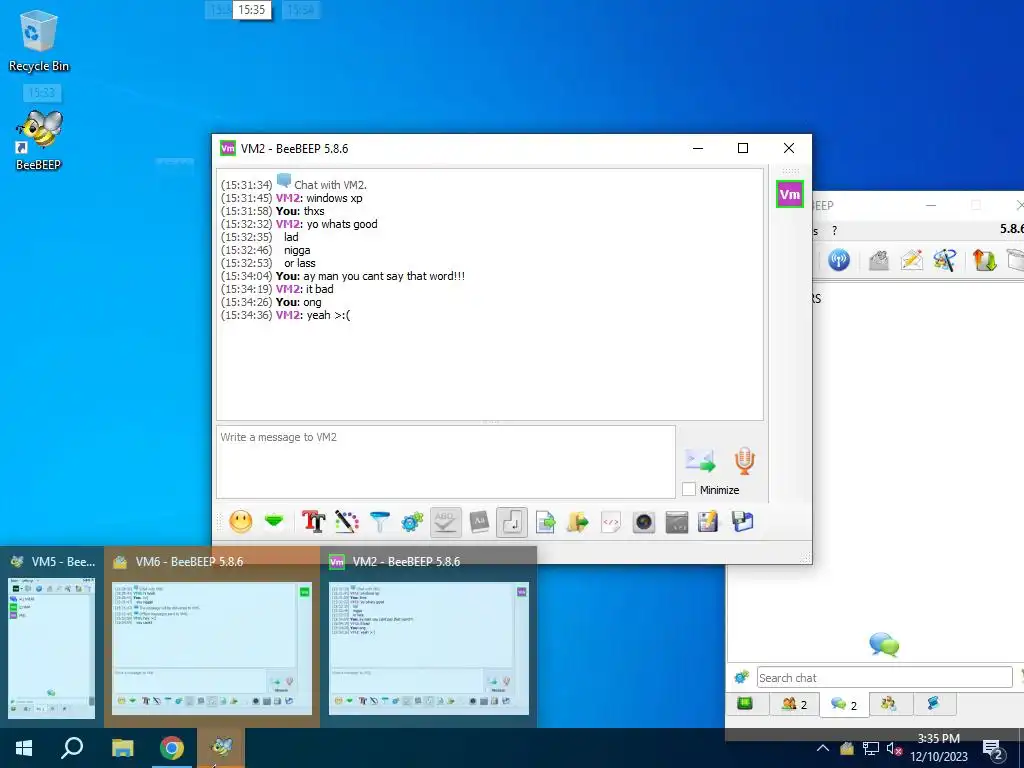This screenshot has width=1024, height=768.
Task: Expand the hidden tray icons chevron
Action: pyautogui.click(x=823, y=748)
